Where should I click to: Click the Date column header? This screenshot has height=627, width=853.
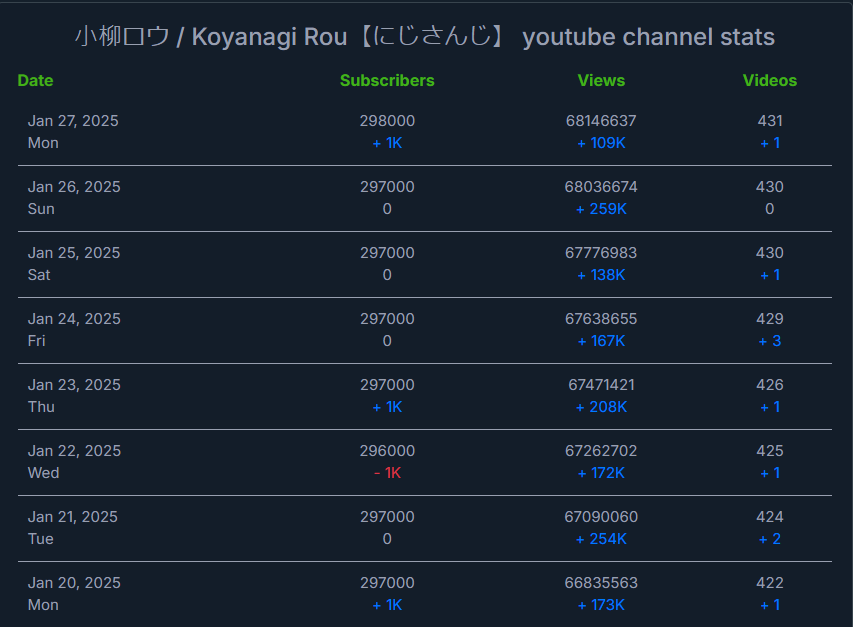click(35, 80)
